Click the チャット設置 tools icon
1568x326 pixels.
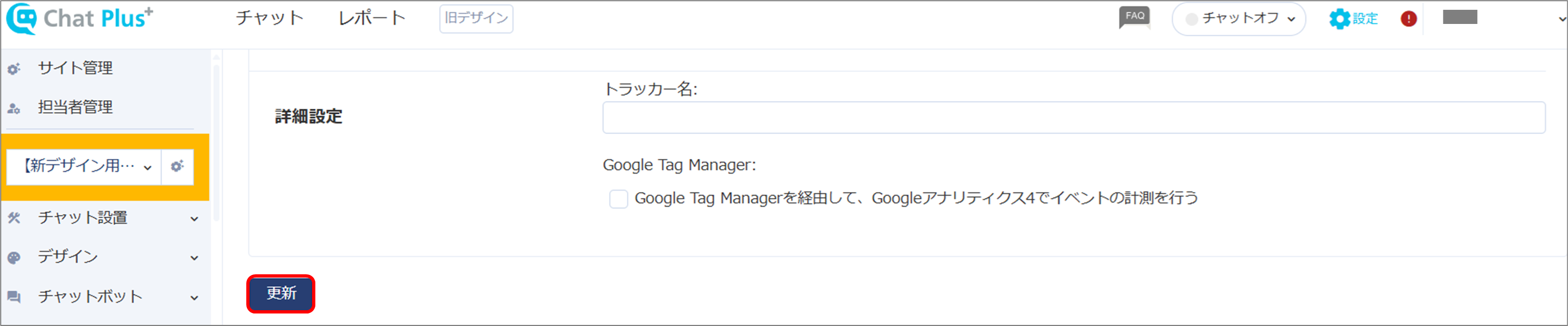point(14,218)
